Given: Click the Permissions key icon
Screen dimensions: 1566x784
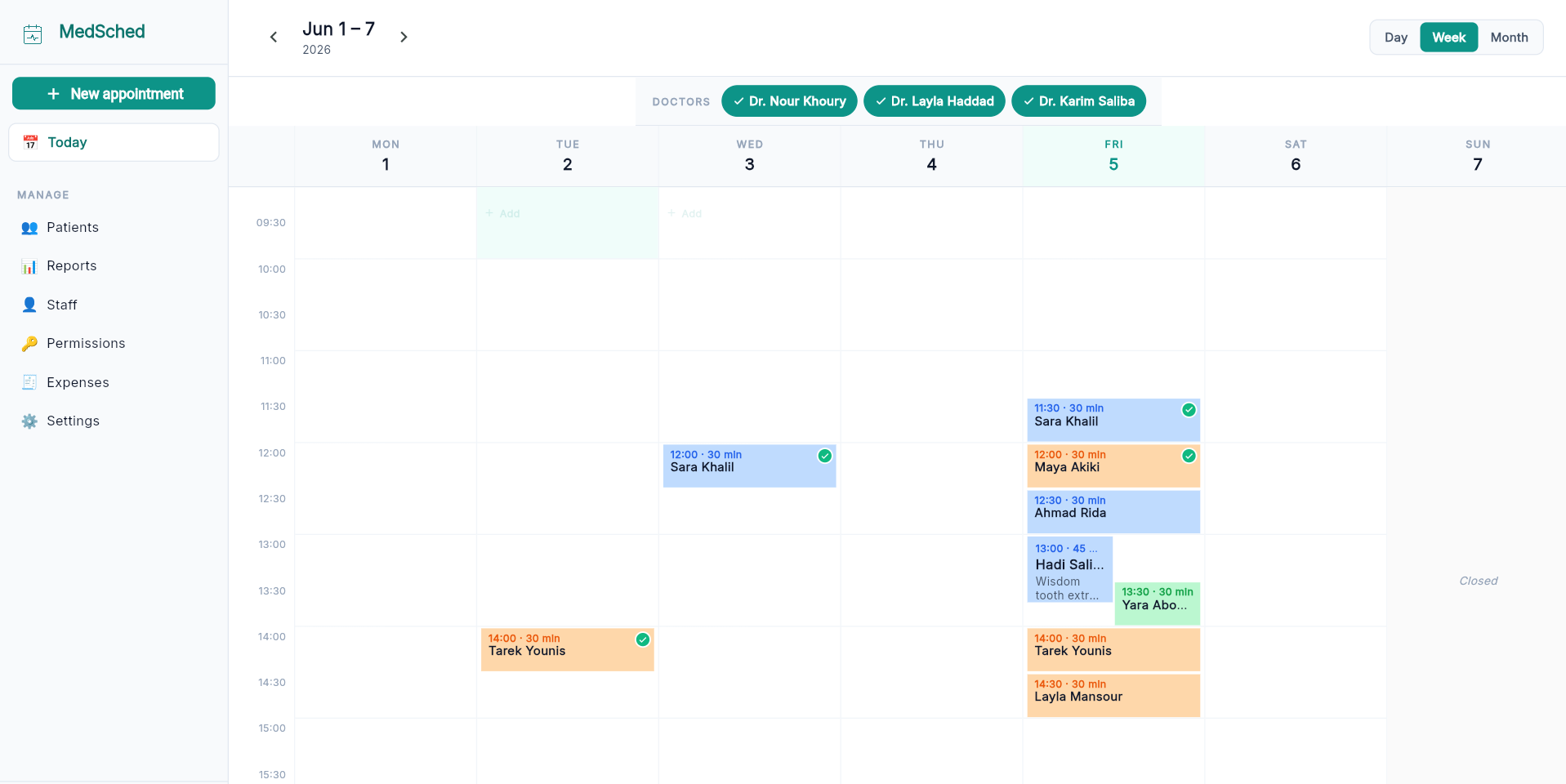Looking at the screenshot, I should point(29,344).
